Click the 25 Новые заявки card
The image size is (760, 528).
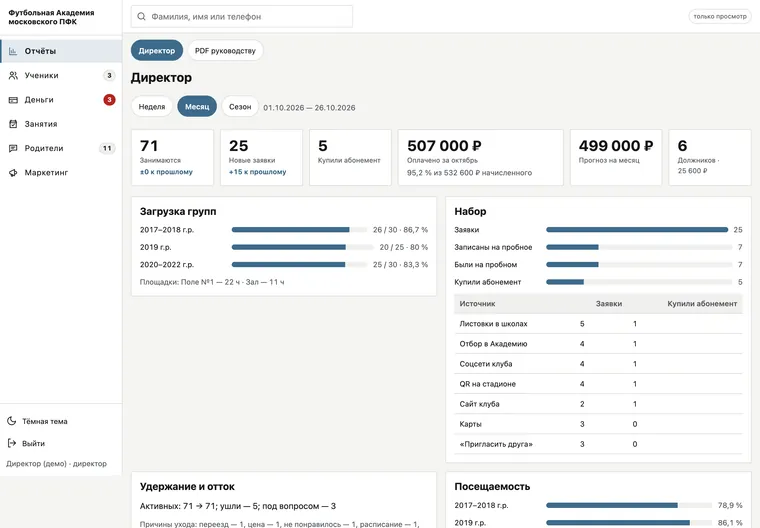(x=261, y=157)
